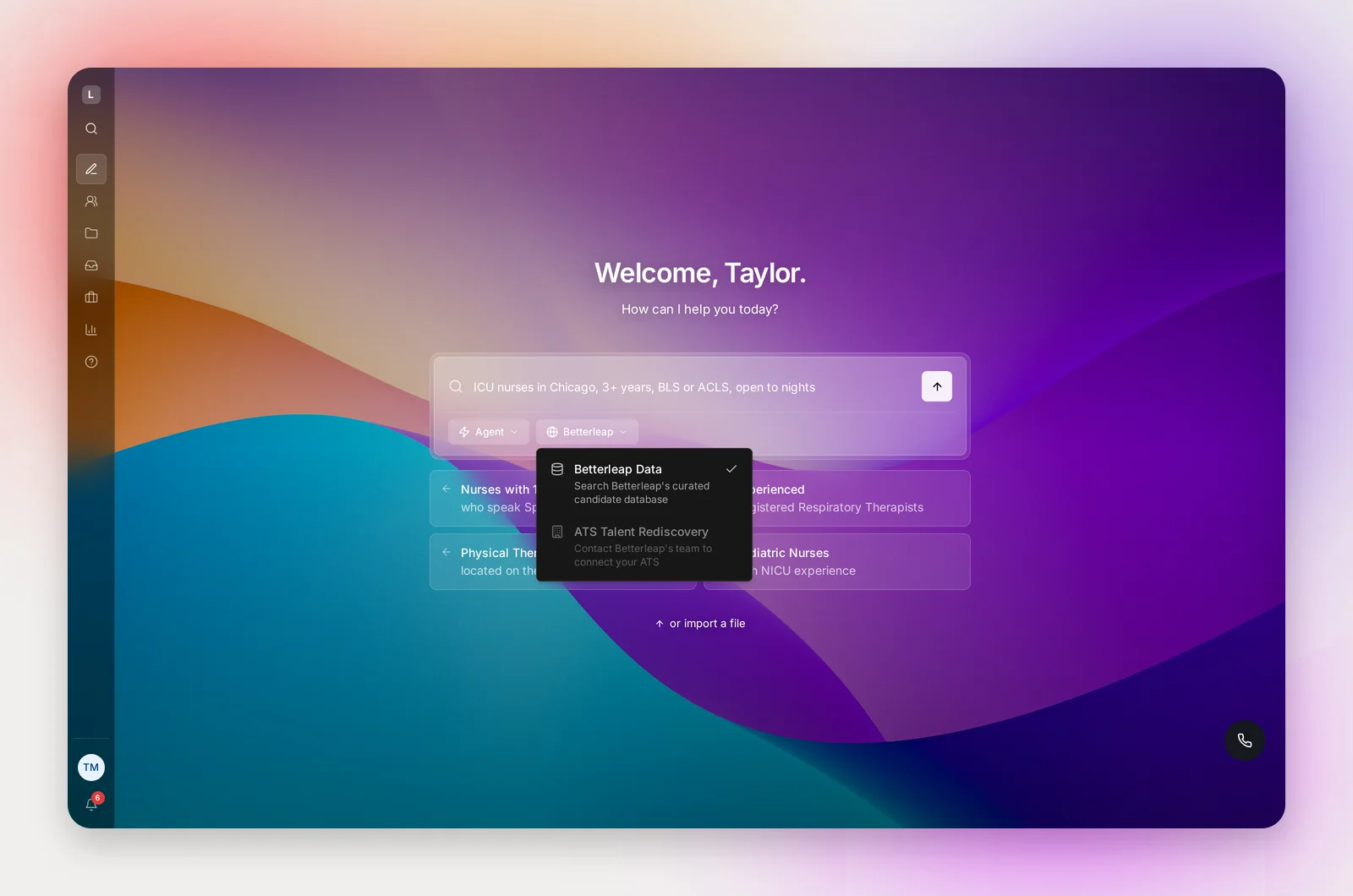Click the magnifier icon in search box

(456, 386)
